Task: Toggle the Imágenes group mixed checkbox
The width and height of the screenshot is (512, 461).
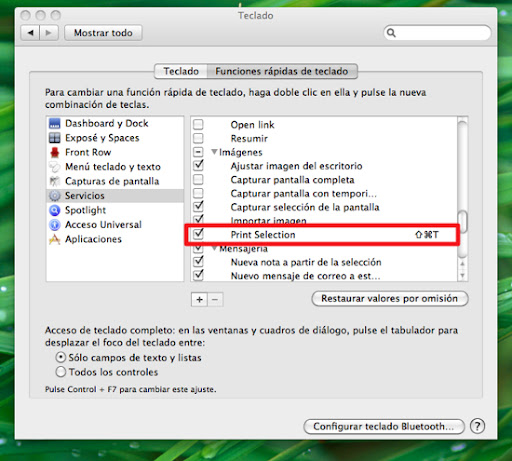Action: click(x=198, y=152)
